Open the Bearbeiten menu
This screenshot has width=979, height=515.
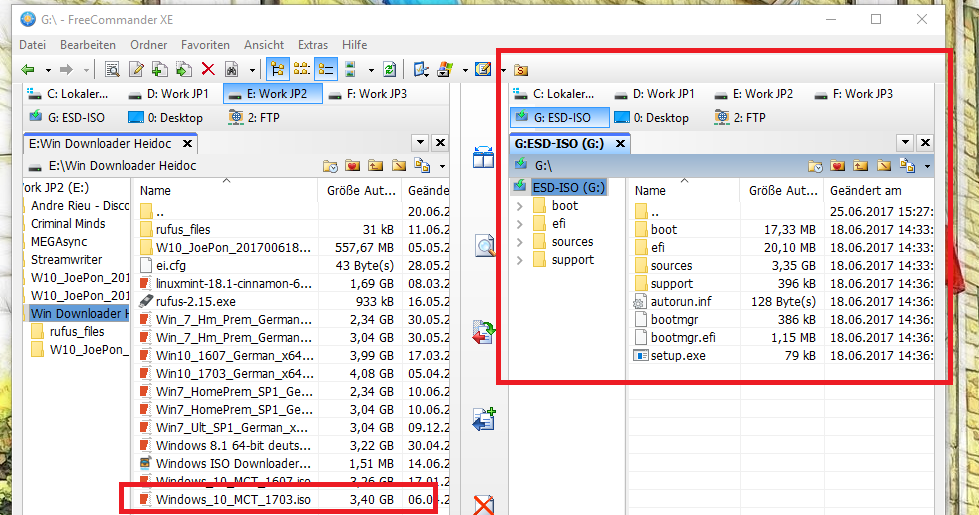click(x=88, y=45)
